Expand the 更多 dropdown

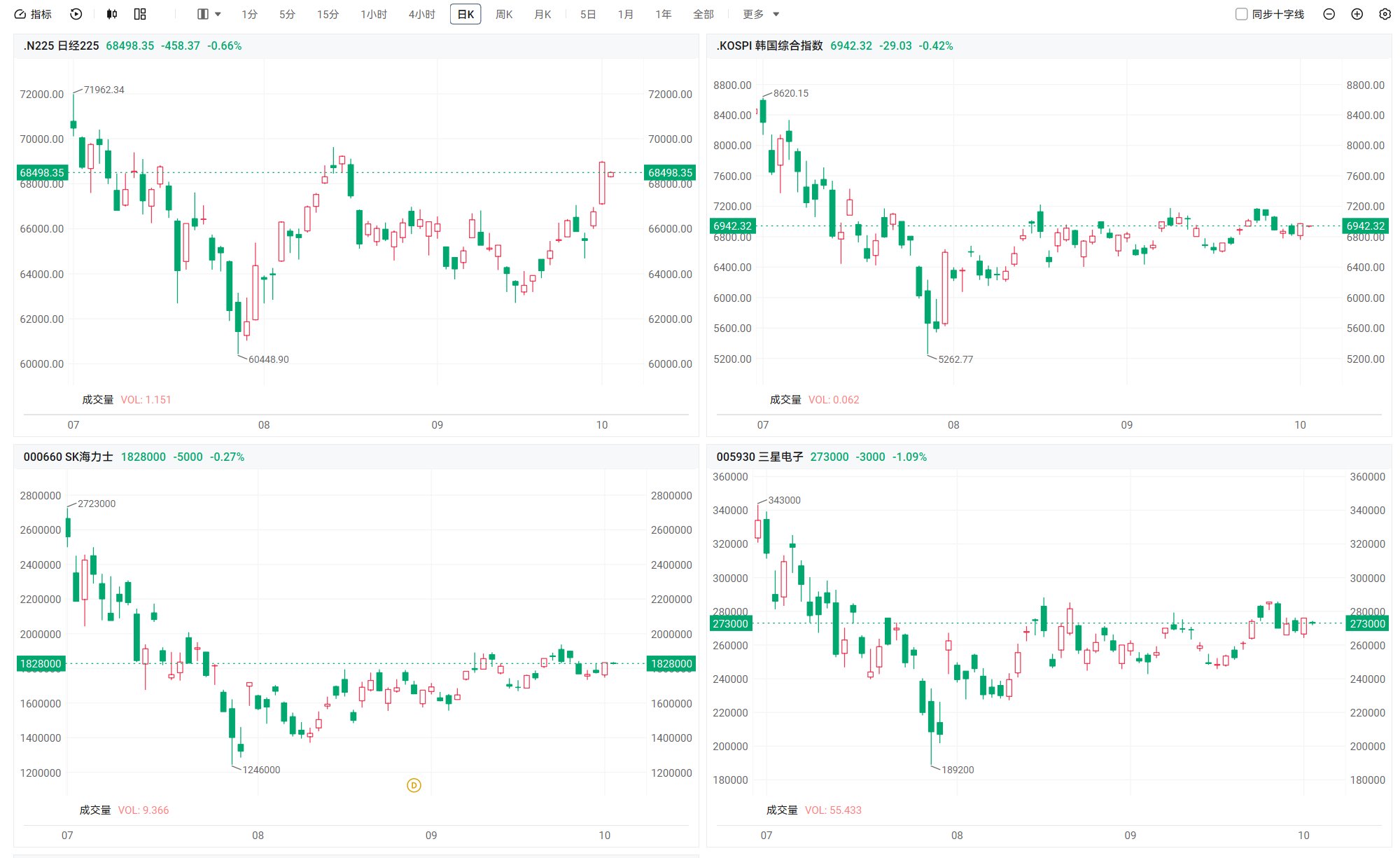point(761,14)
